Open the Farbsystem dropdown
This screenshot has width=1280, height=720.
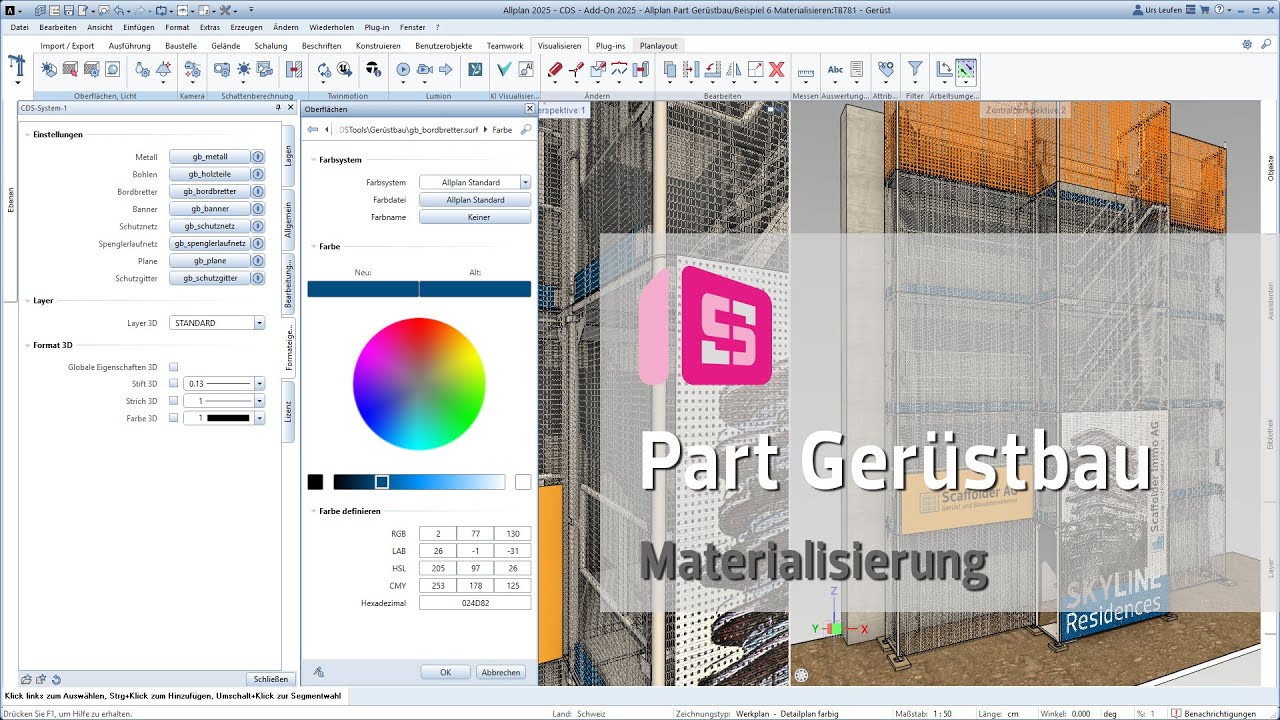[x=525, y=183]
